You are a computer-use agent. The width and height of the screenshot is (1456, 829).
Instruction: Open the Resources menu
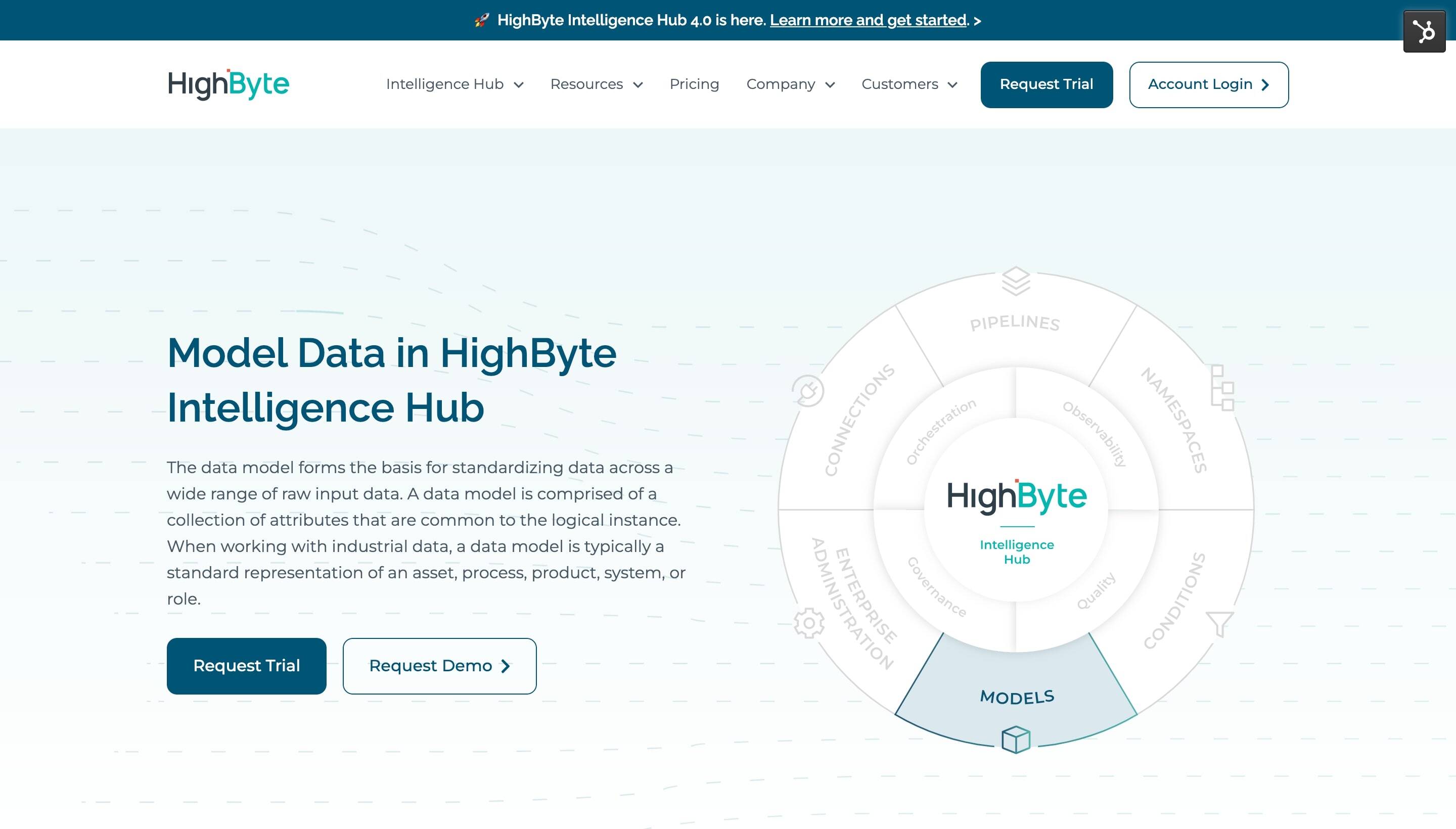click(596, 84)
